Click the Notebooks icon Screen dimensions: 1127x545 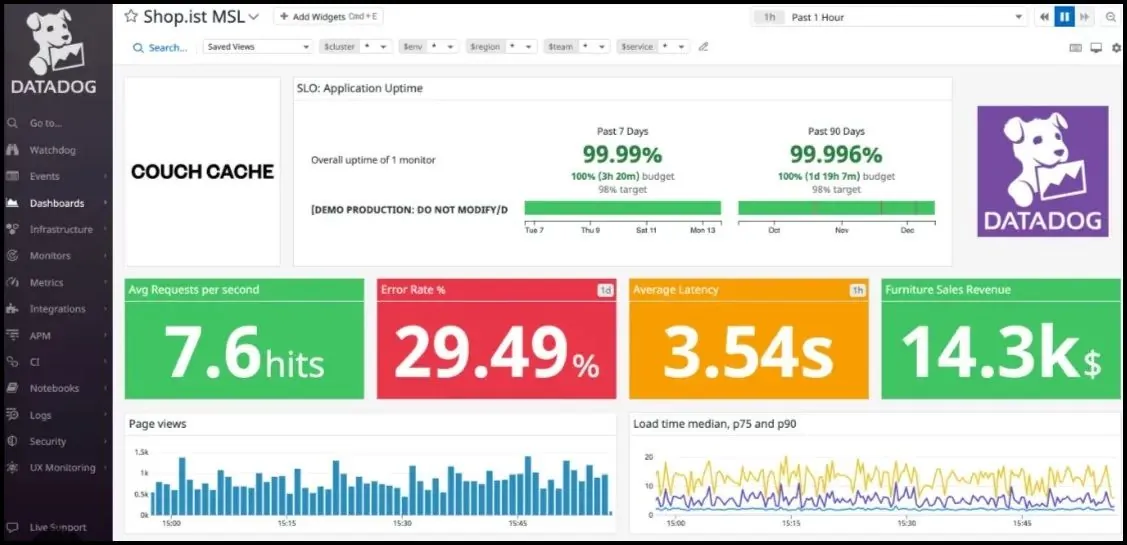click(12, 388)
